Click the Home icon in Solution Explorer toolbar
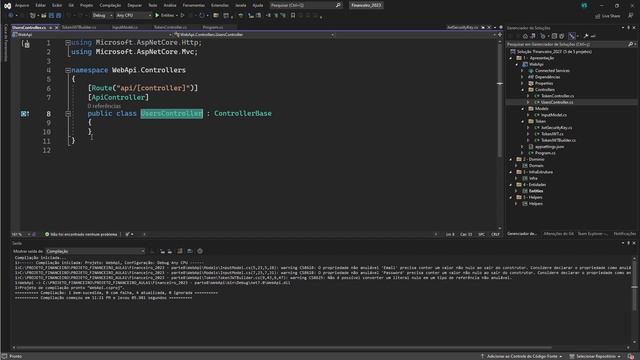This screenshot has height=360, width=640. [x=525, y=36]
